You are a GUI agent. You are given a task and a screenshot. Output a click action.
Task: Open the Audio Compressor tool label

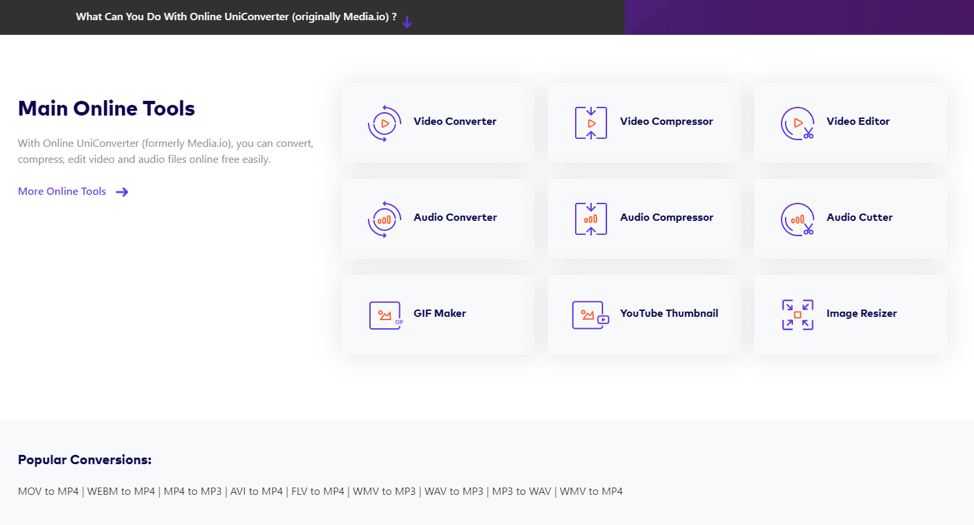[667, 217]
